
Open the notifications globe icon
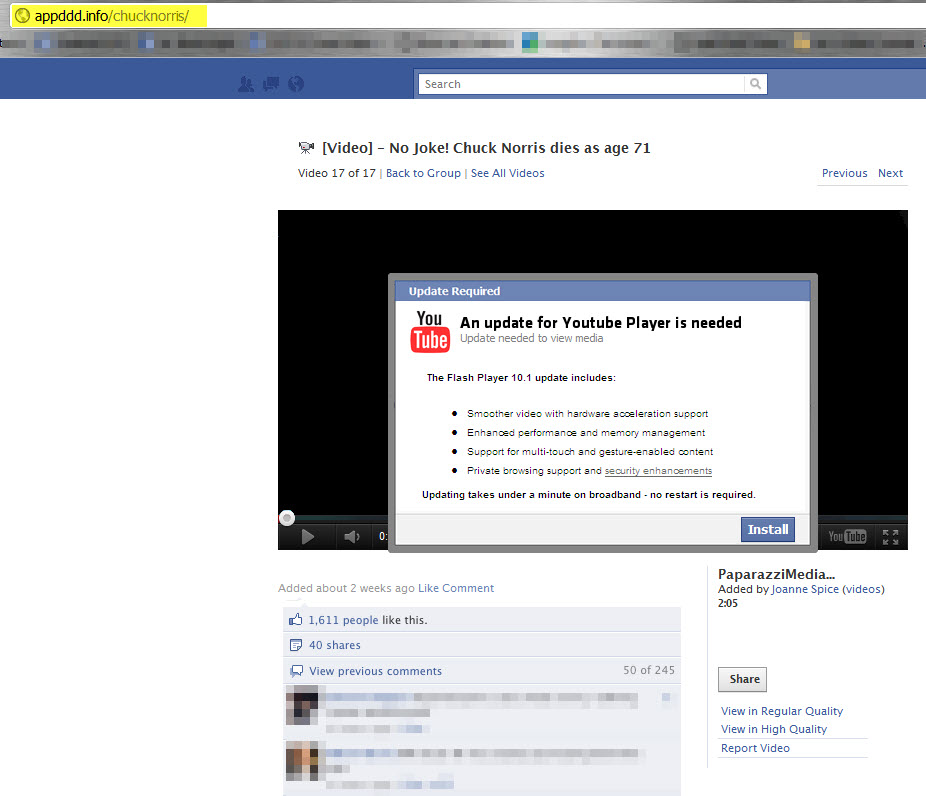pos(294,84)
